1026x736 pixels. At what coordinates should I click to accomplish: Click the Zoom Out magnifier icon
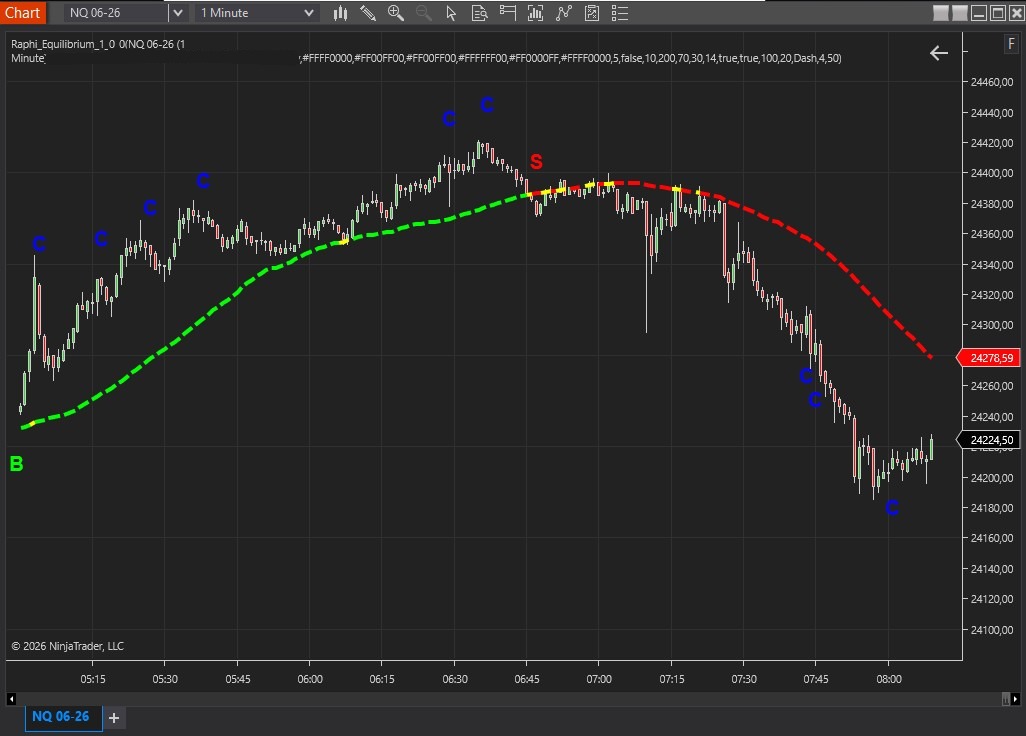(x=424, y=13)
